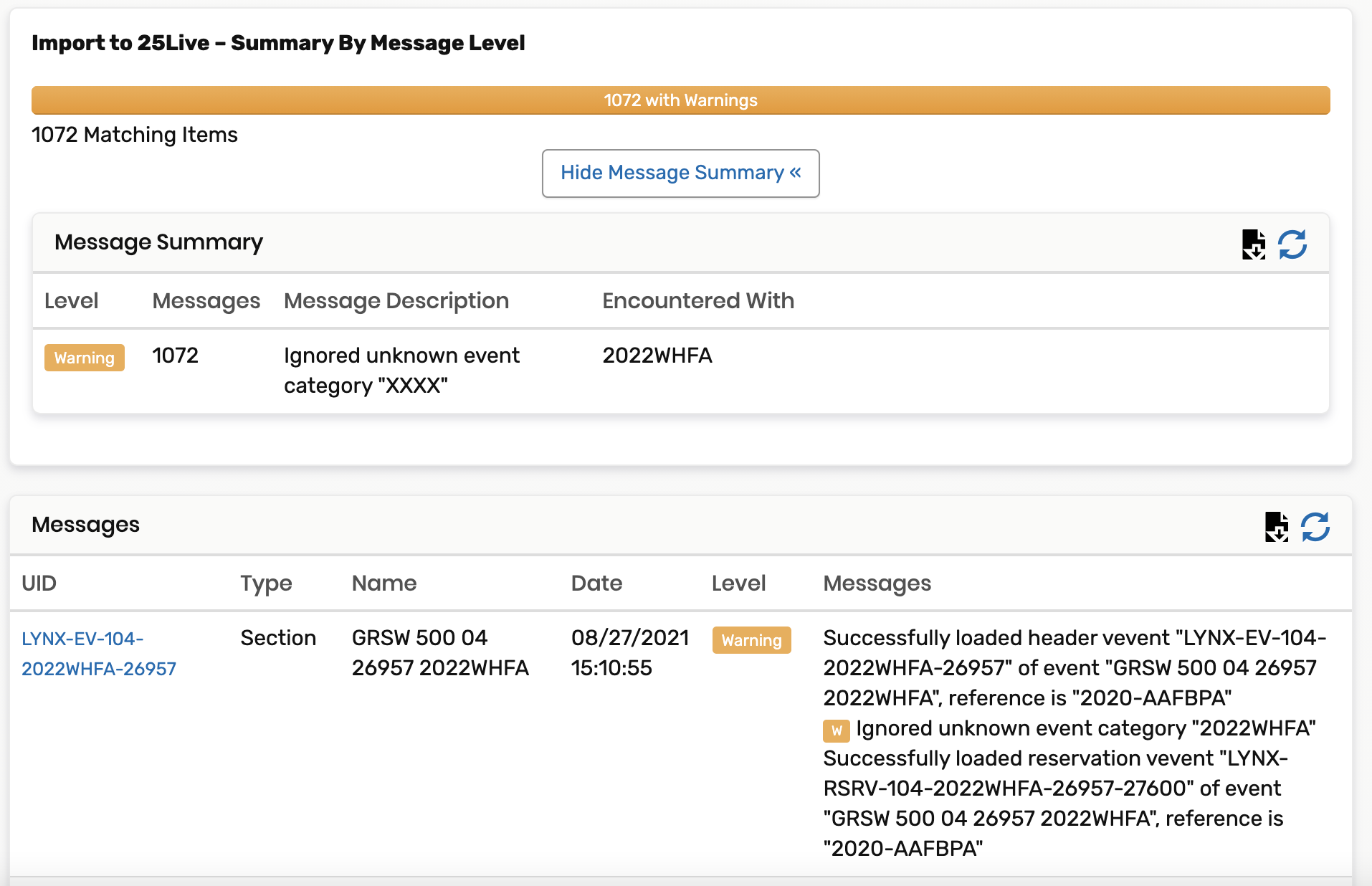Sort by the Level column in Message Summary
This screenshot has width=1372, height=886.
[x=71, y=301]
